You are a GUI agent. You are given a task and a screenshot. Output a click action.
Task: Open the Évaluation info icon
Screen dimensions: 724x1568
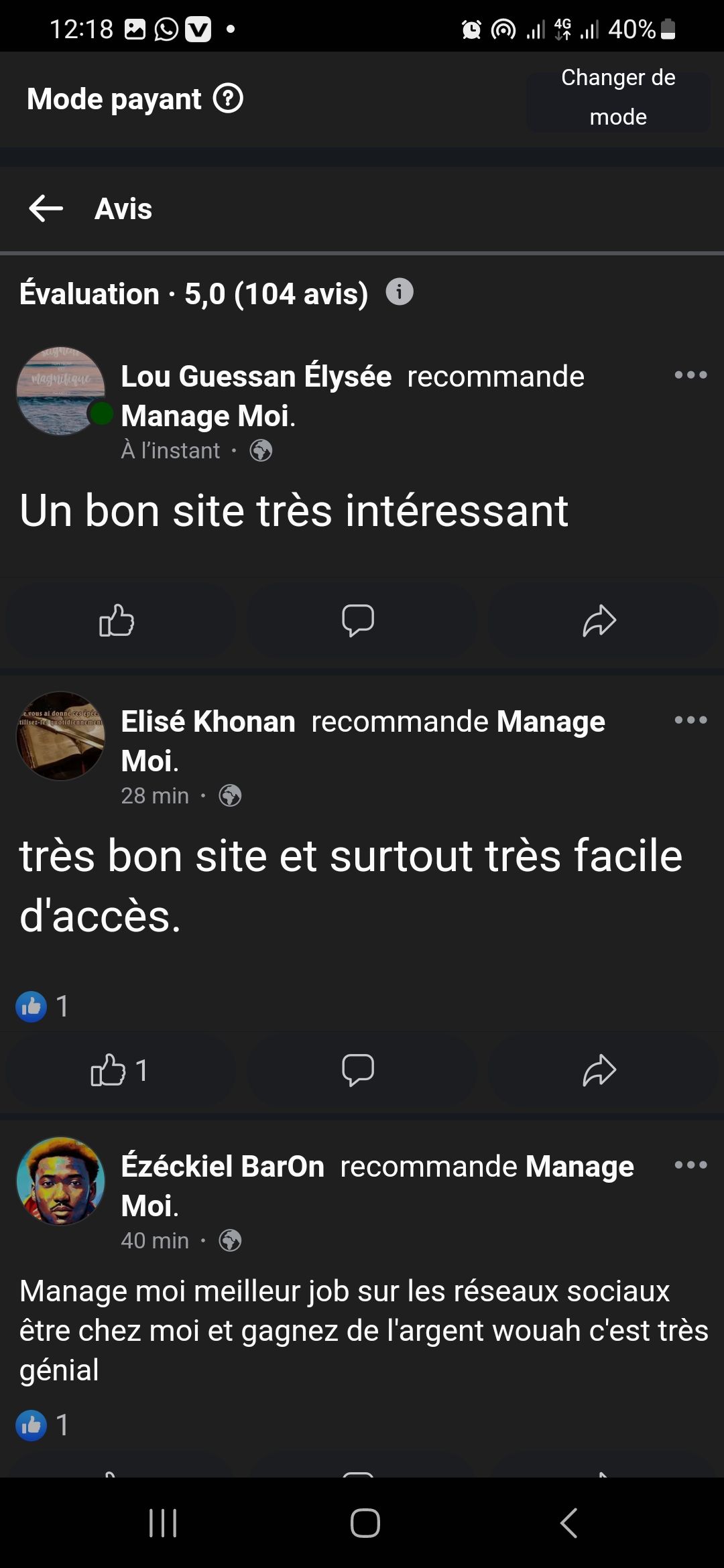[x=400, y=292]
